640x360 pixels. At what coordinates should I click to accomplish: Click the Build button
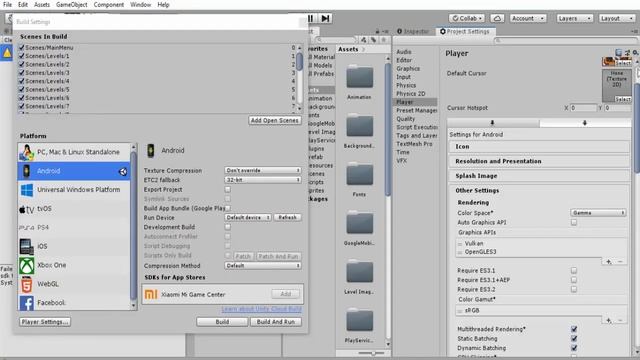coord(222,322)
